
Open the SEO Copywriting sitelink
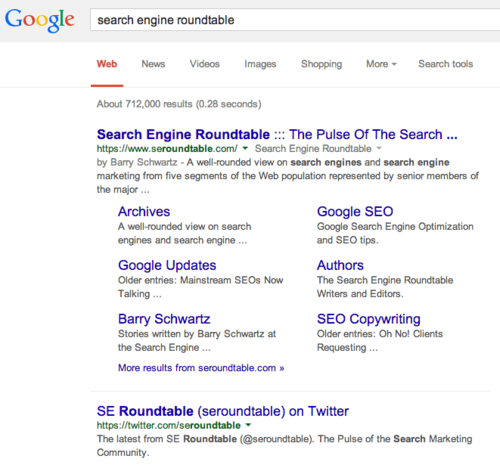tap(369, 319)
